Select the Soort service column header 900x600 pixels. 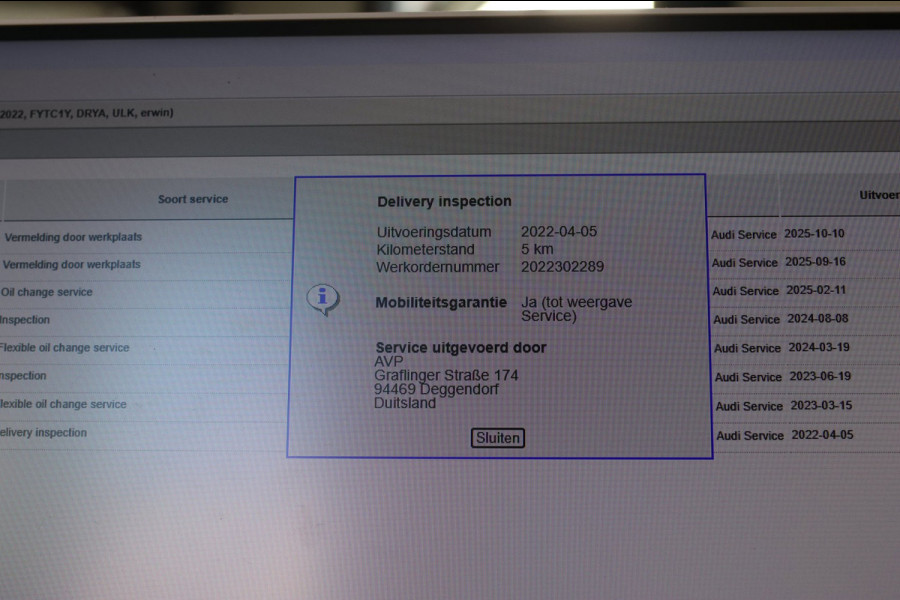pyautogui.click(x=193, y=199)
